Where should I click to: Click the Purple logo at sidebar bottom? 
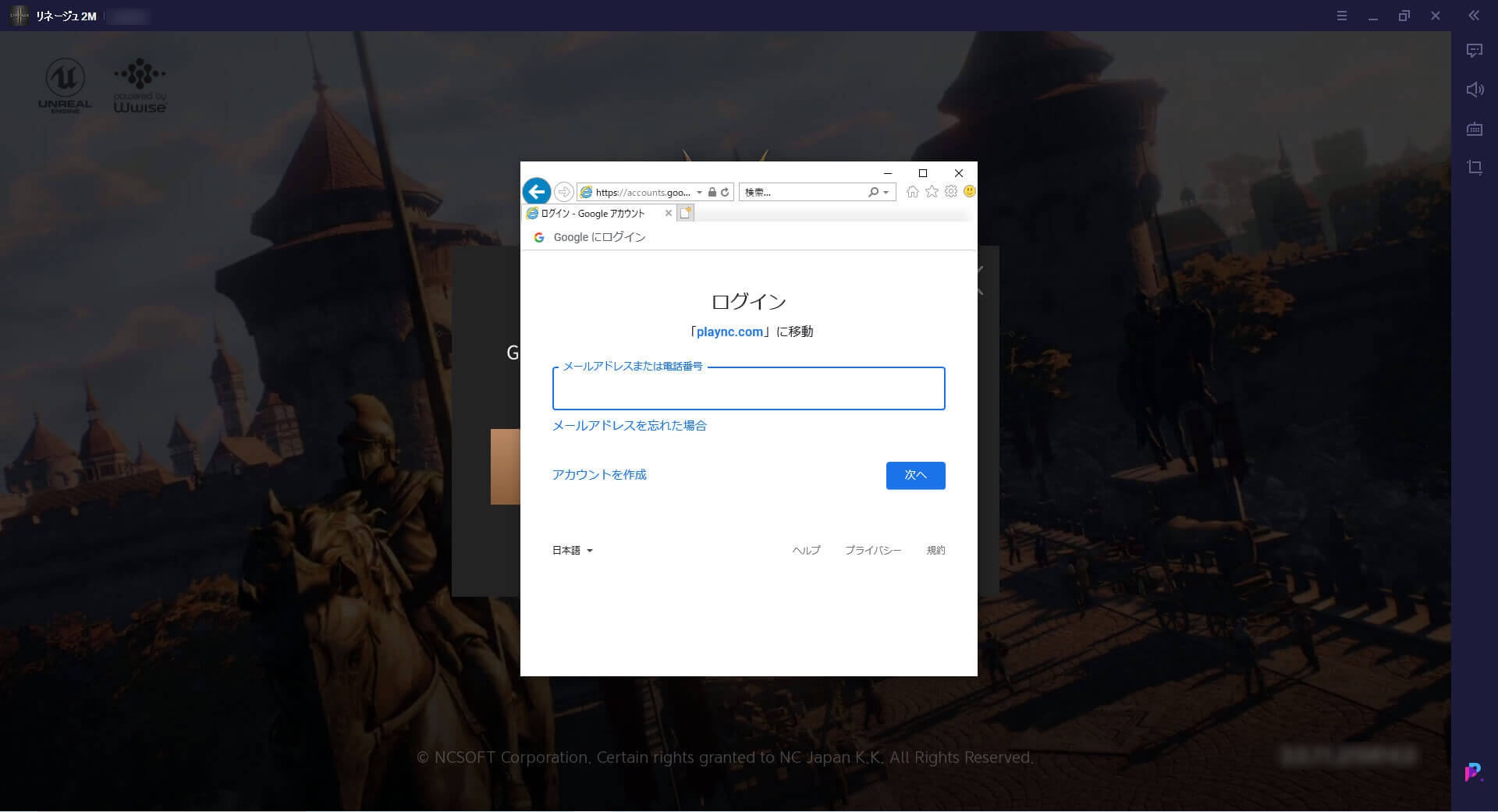point(1473,772)
